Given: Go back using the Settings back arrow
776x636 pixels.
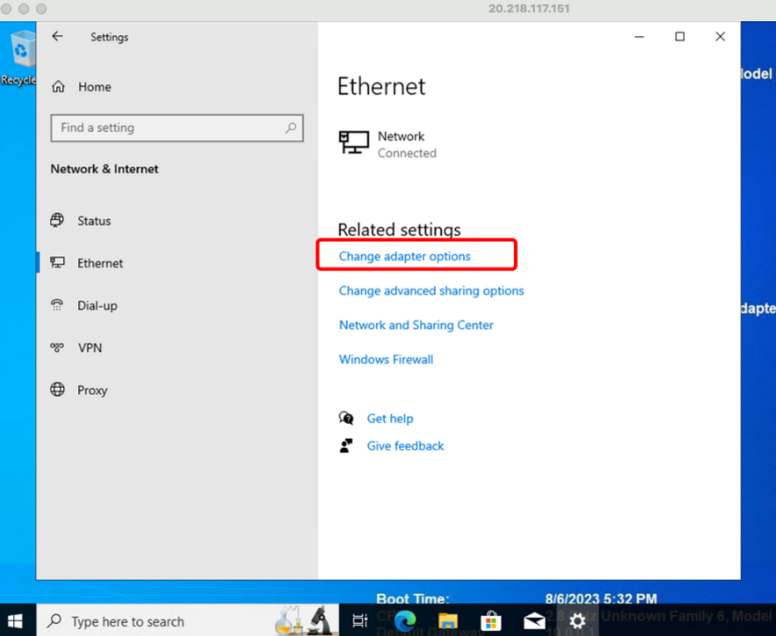Looking at the screenshot, I should [x=57, y=37].
